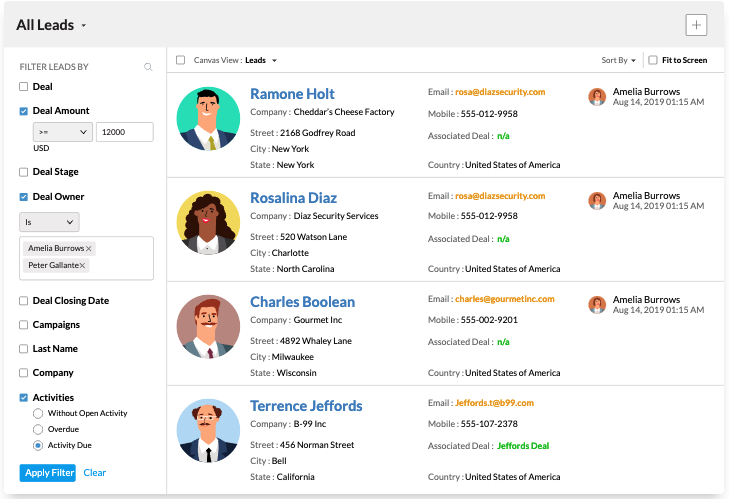The image size is (729, 499).
Task: Open Ramone Holt's profile avatar
Action: [208, 119]
